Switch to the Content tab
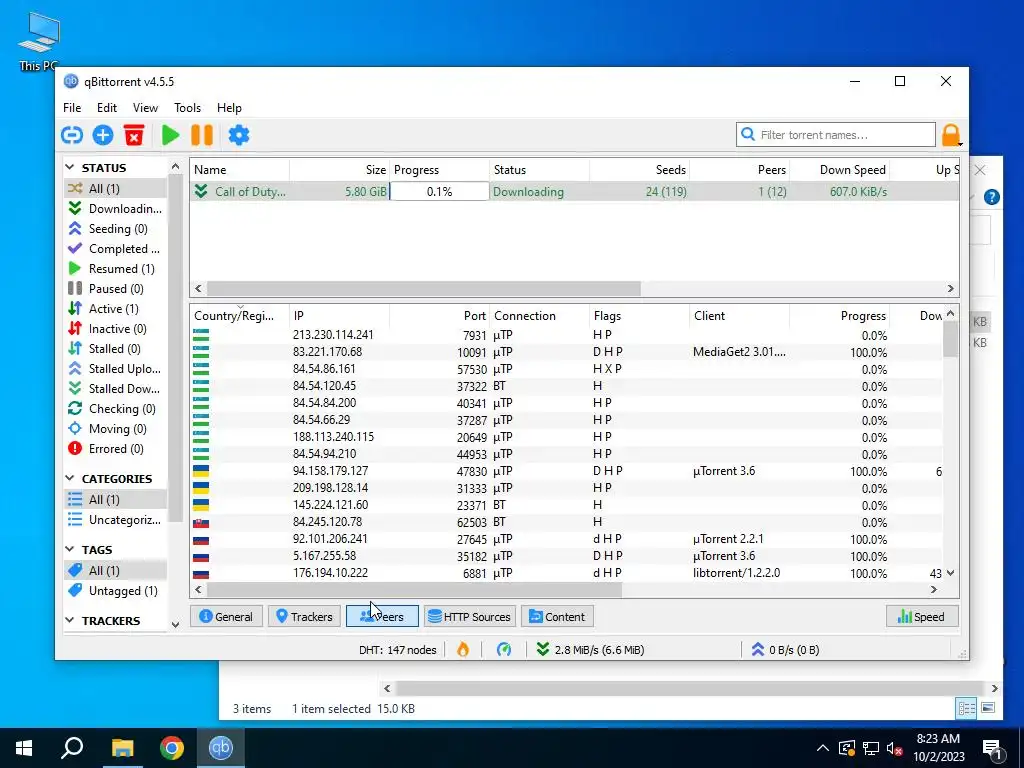 pos(557,616)
